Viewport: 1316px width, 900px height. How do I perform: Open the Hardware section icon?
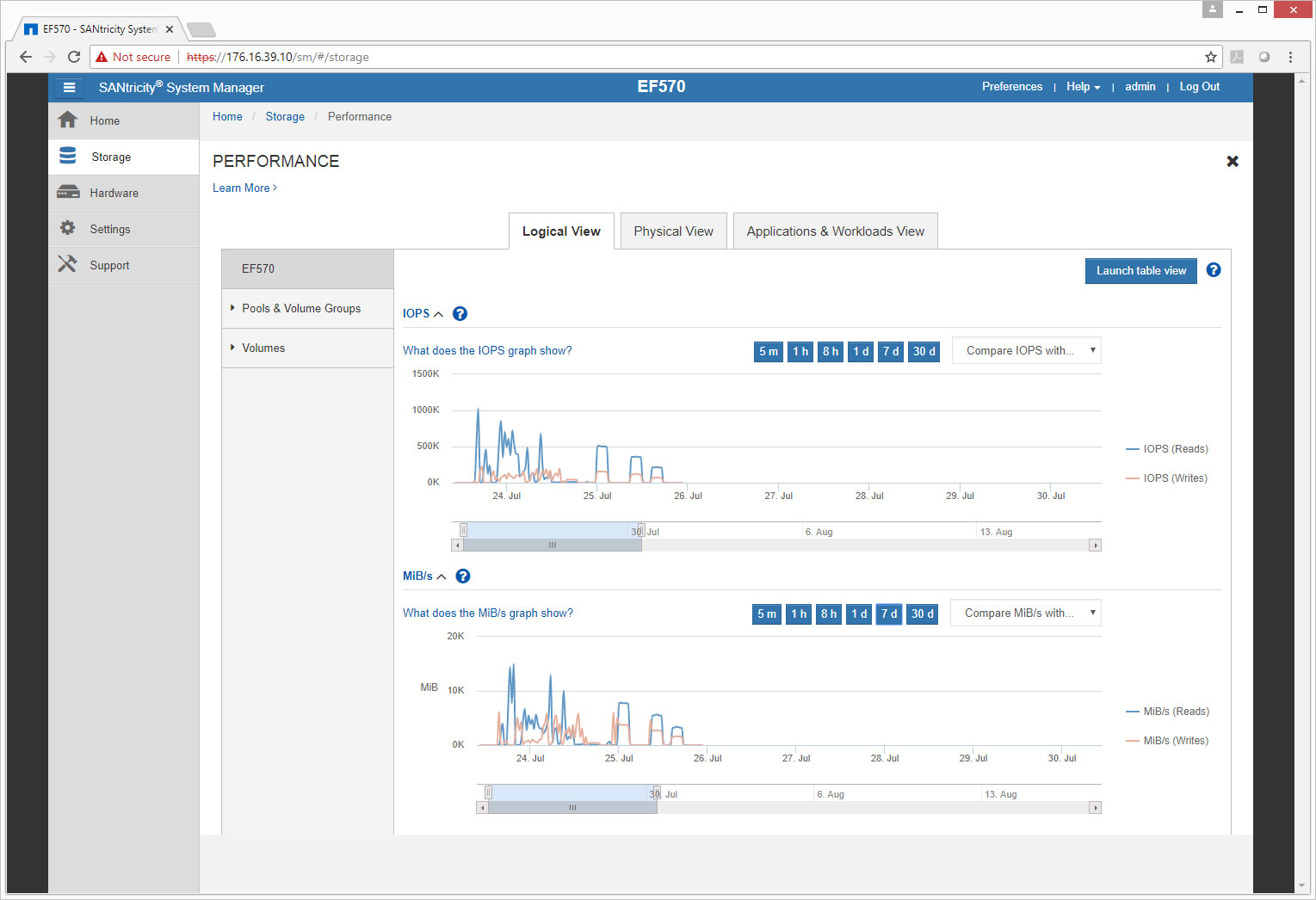(x=67, y=193)
